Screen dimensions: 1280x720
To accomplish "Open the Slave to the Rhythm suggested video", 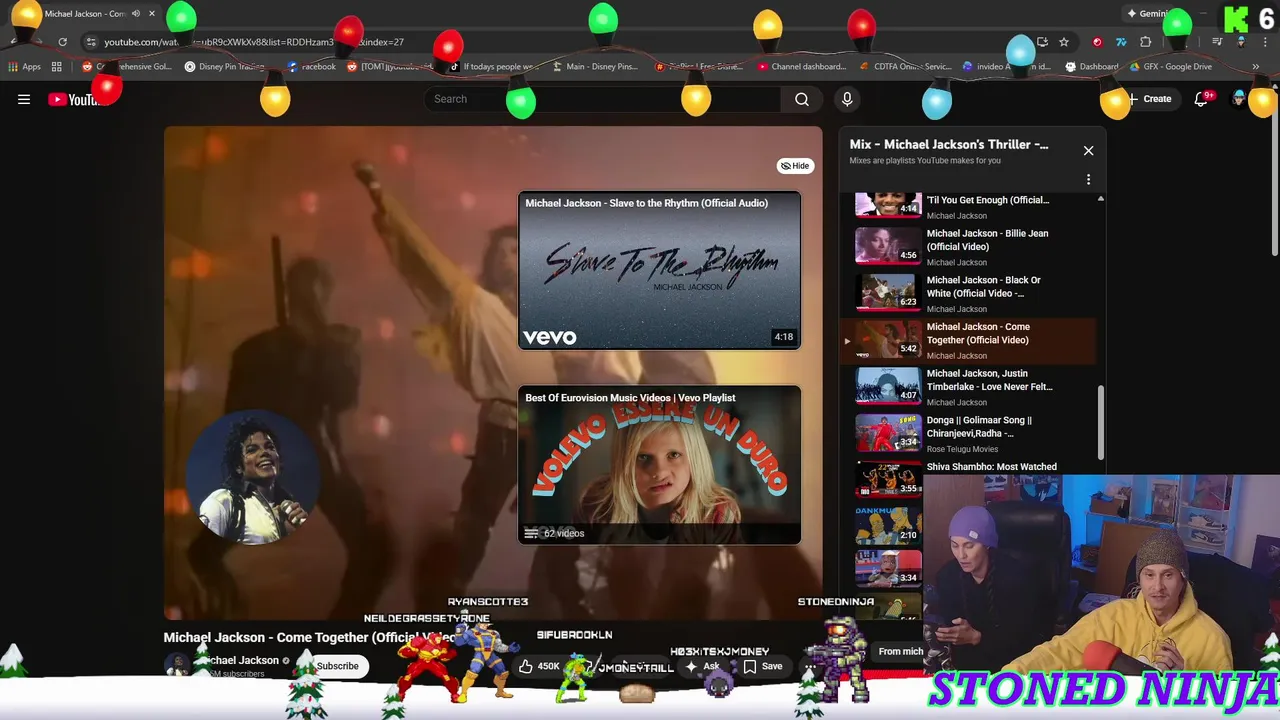I will [659, 270].
